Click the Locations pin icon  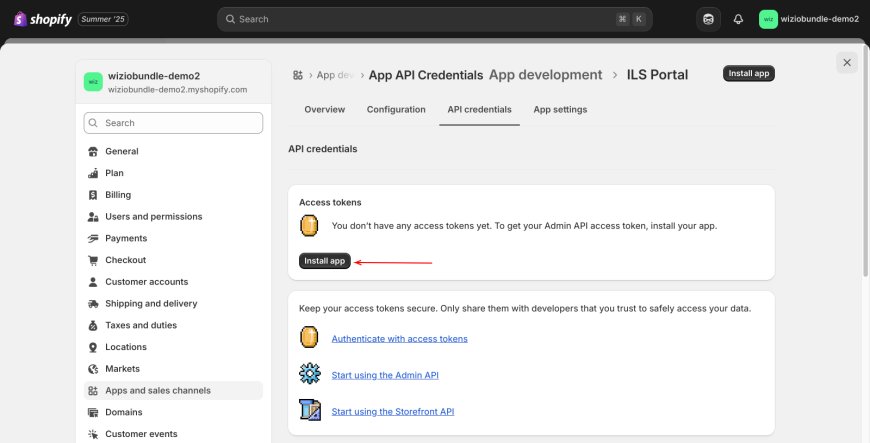click(93, 347)
